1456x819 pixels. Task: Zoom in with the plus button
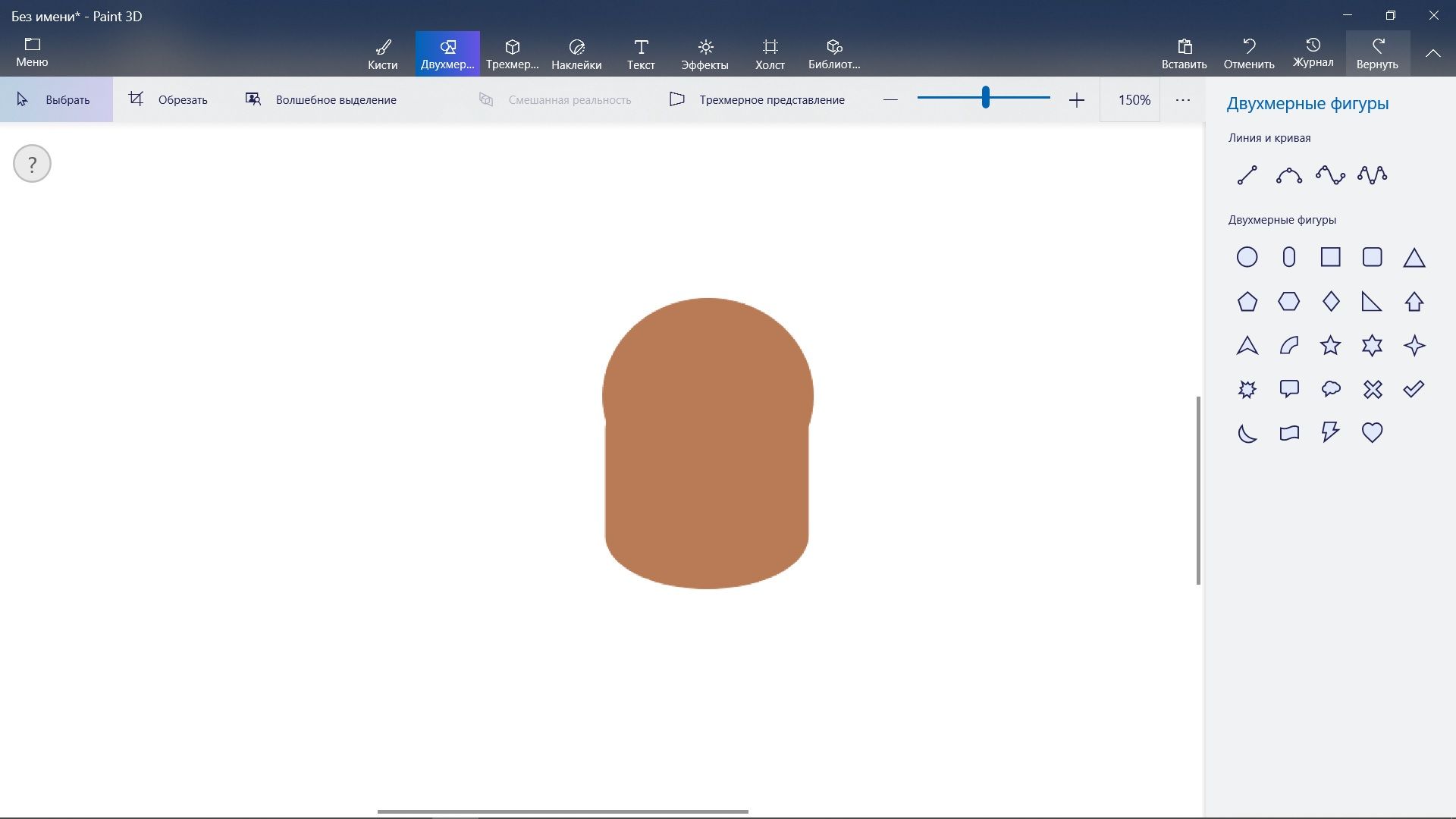coord(1076,99)
